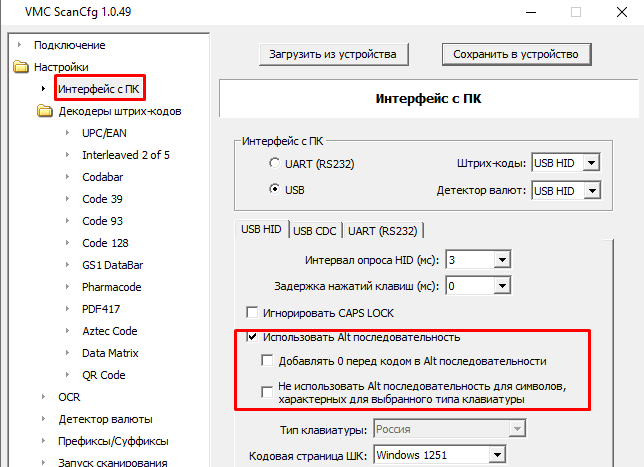644x467 pixels.
Task: Minimize the VMC ScanCfg window
Action: point(531,12)
